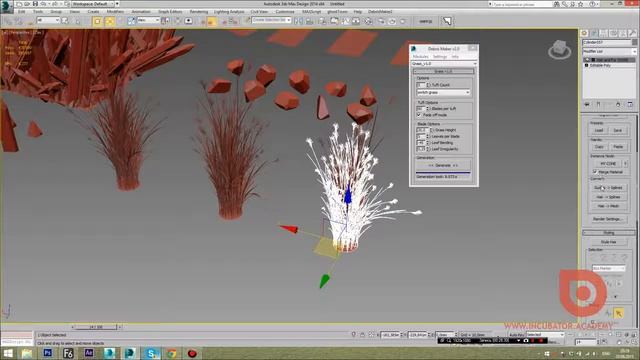Click the Guides -> Splines button
This screenshot has height=360, width=640.
click(608, 188)
